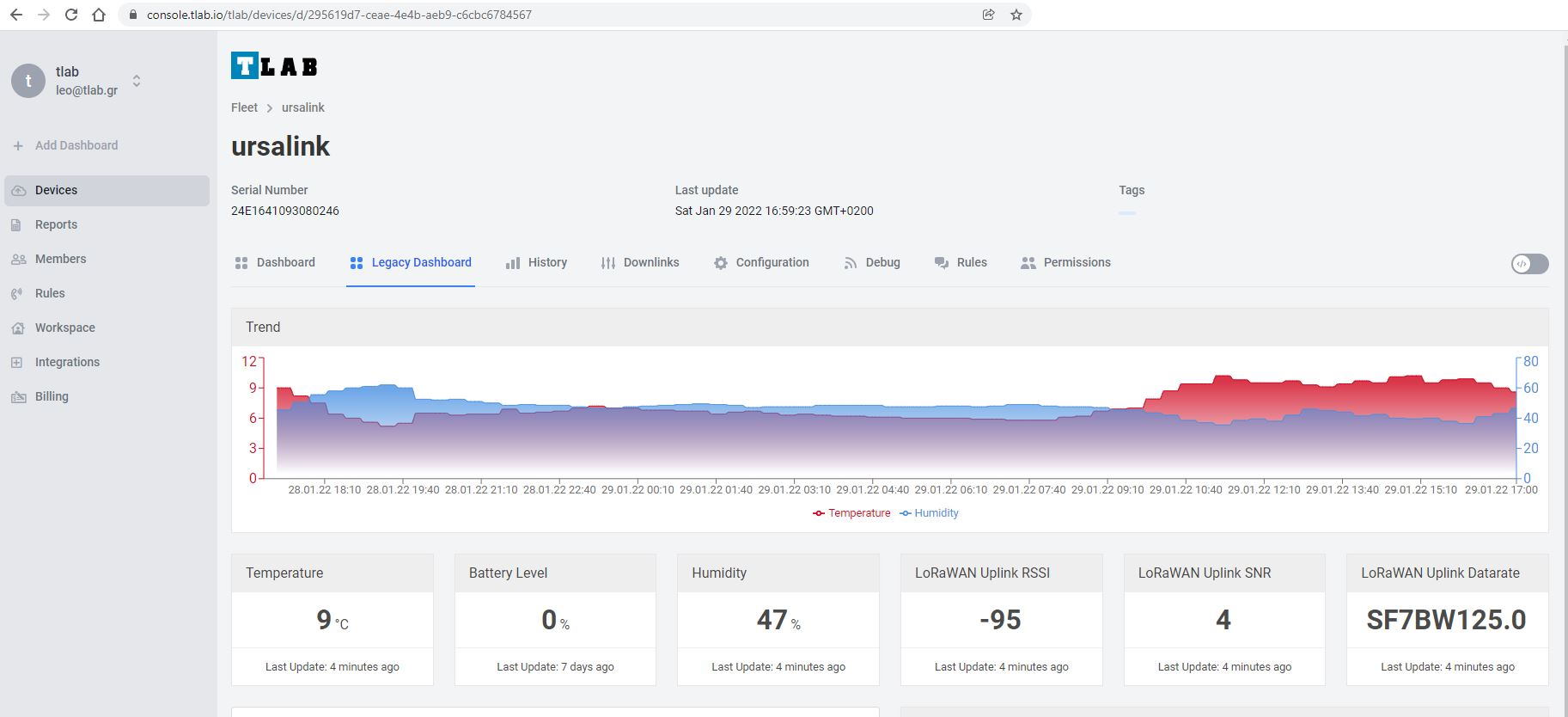Click the Battery Level 0 % value
1568x717 pixels.
555,620
